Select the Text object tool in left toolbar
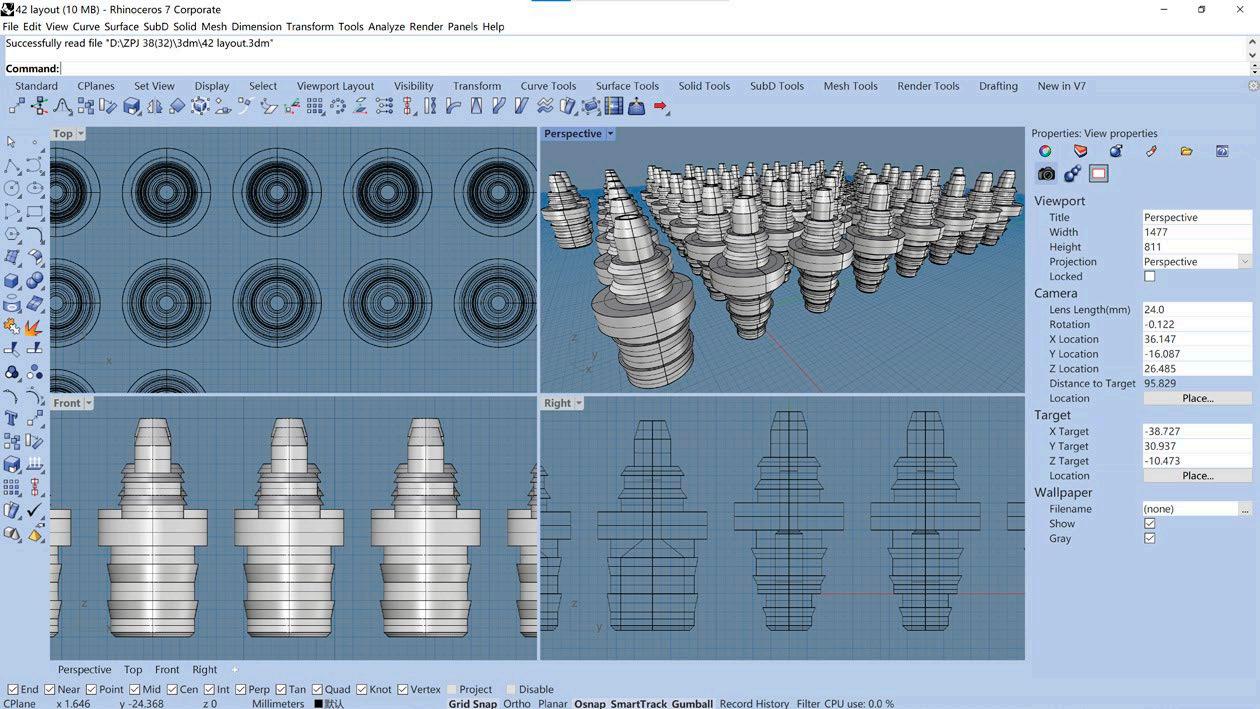The image size is (1260, 709). [12, 418]
